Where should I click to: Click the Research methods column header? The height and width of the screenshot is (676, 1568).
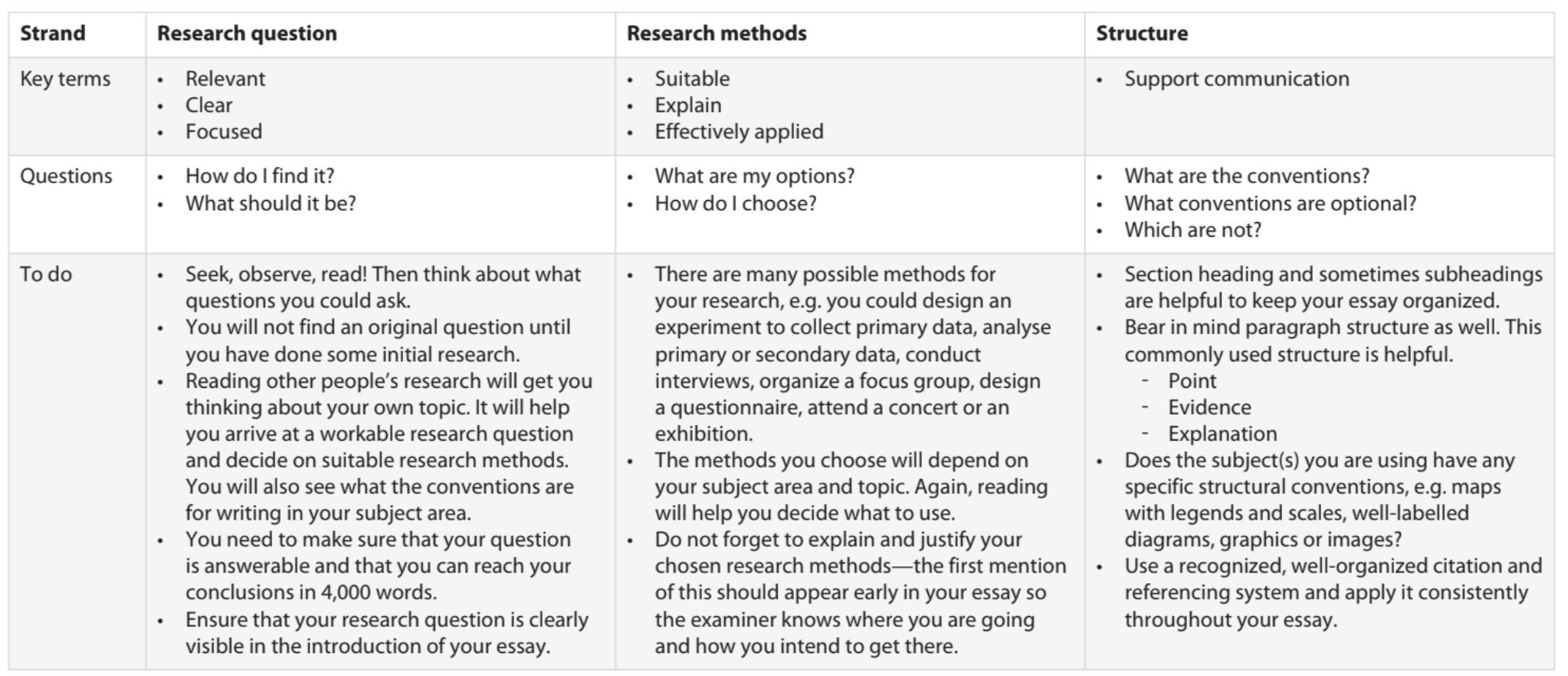pyautogui.click(x=717, y=33)
